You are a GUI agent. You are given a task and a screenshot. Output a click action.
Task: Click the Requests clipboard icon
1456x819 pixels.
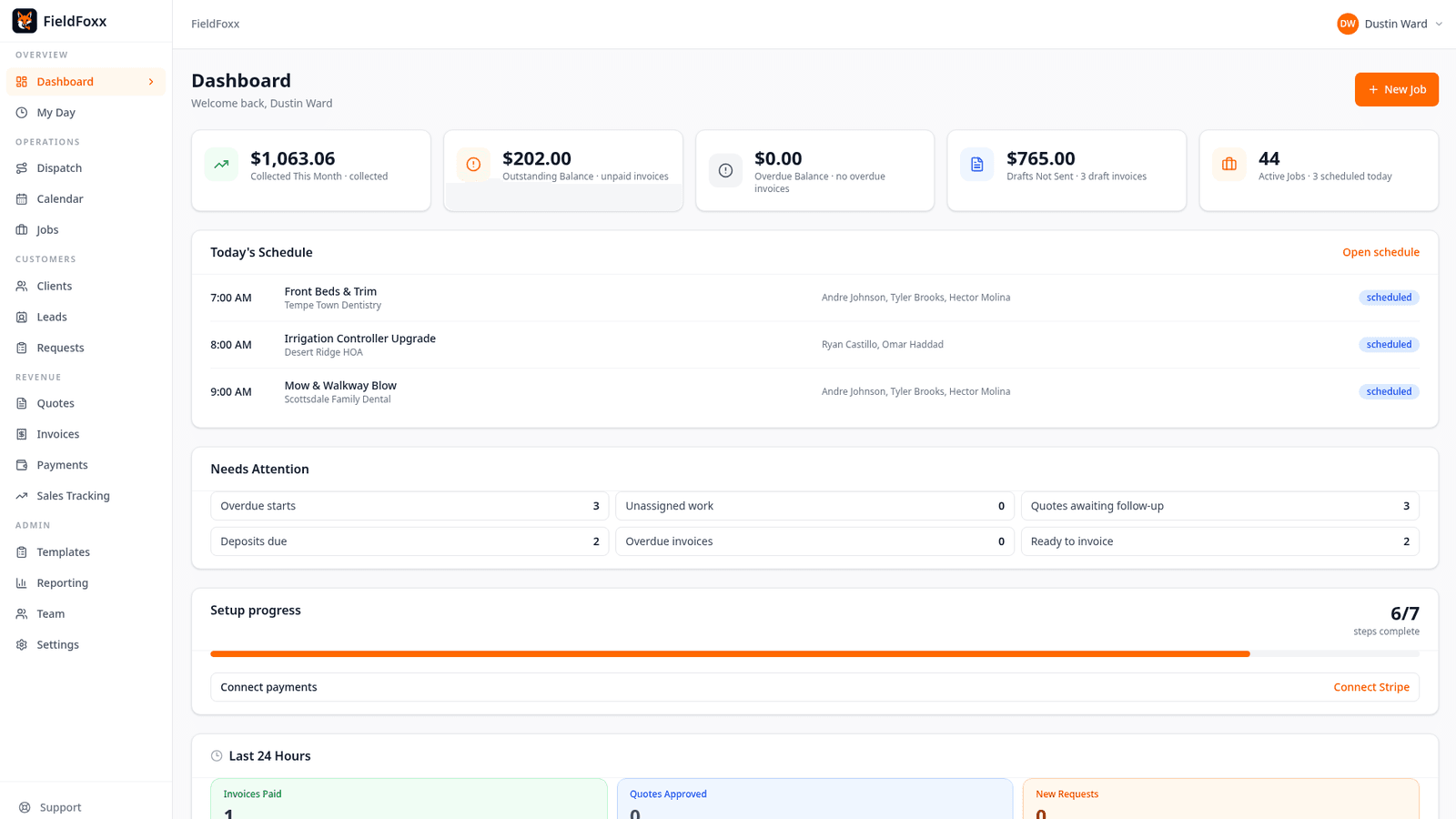point(22,348)
